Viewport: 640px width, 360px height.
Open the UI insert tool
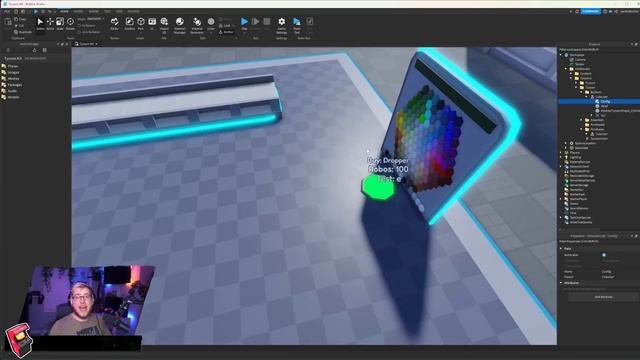pyautogui.click(x=152, y=24)
